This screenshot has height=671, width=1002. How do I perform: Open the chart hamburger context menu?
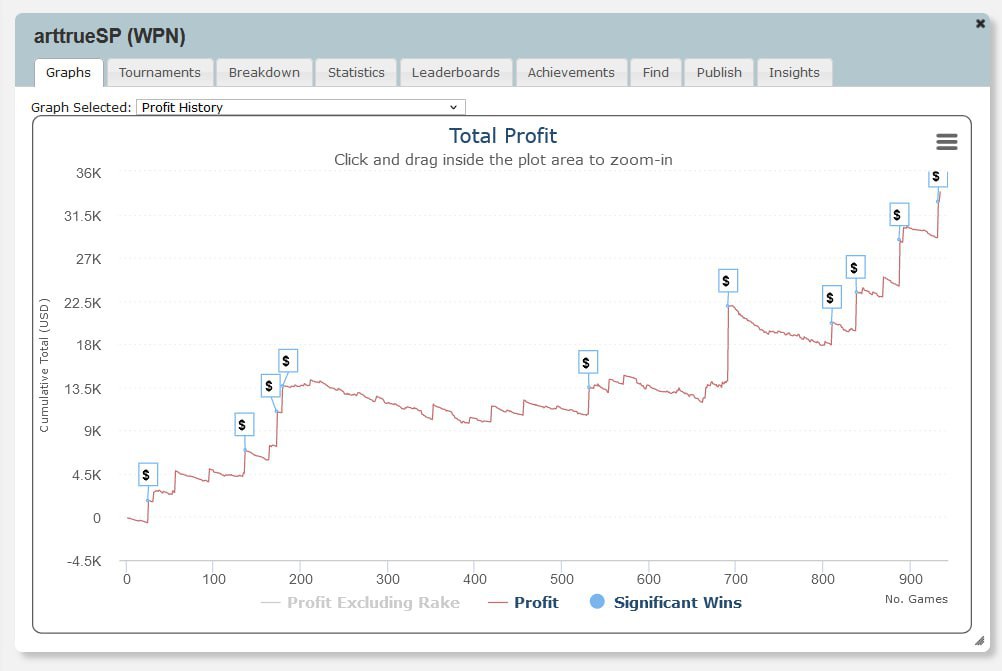[946, 142]
